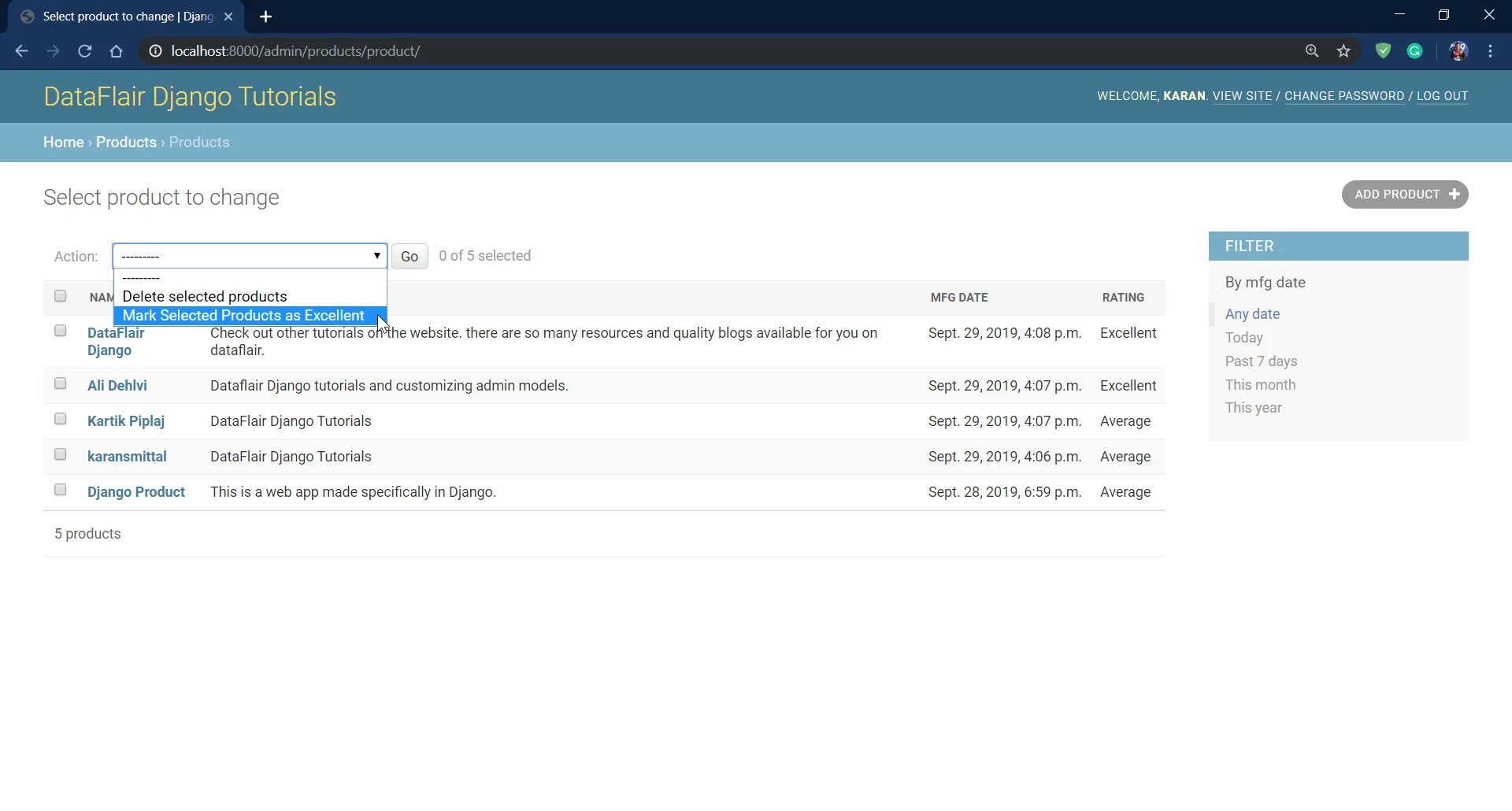Click the Go button
This screenshot has width=1512, height=811.
tap(409, 257)
